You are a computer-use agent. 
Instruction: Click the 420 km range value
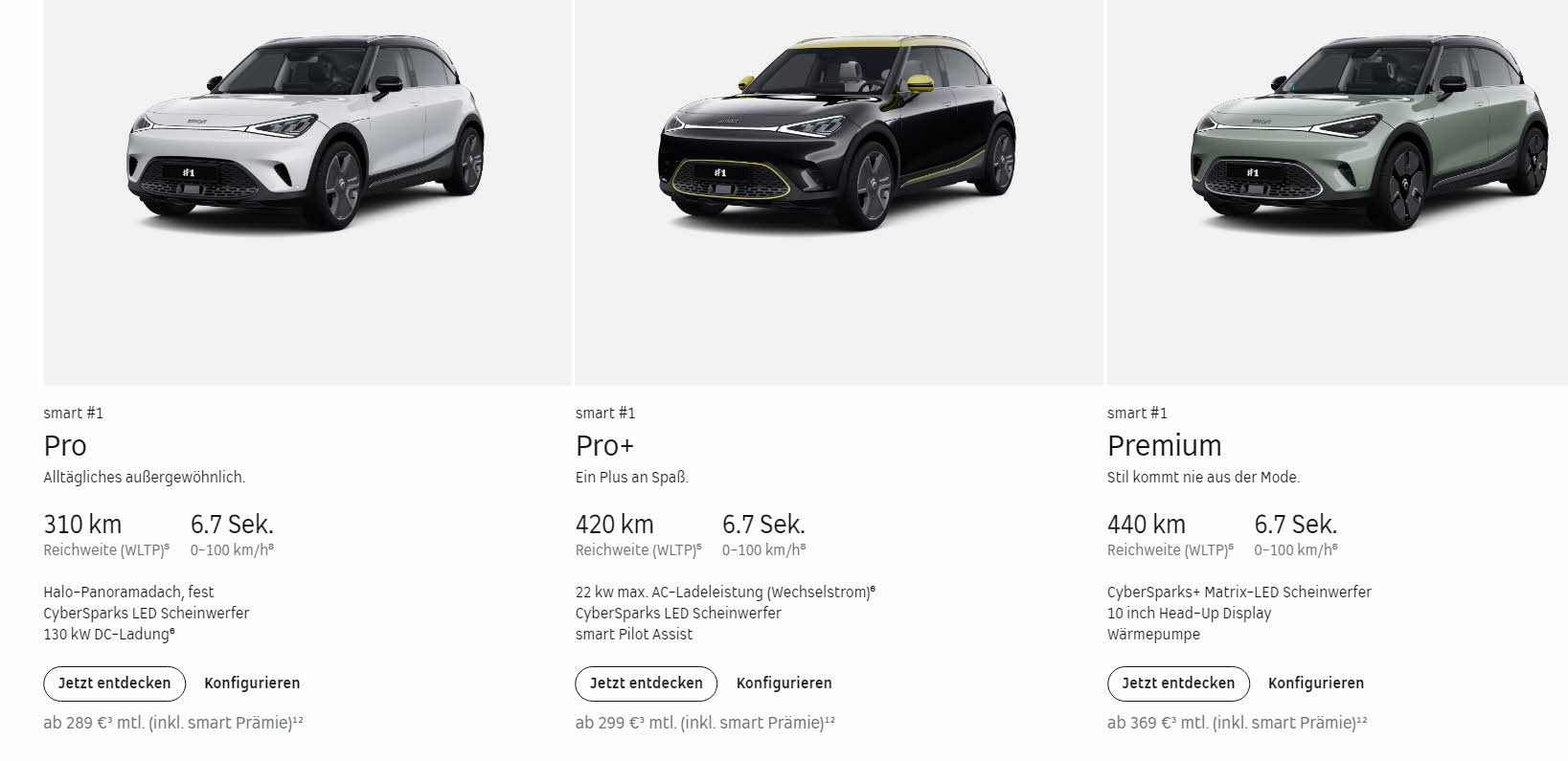615,525
